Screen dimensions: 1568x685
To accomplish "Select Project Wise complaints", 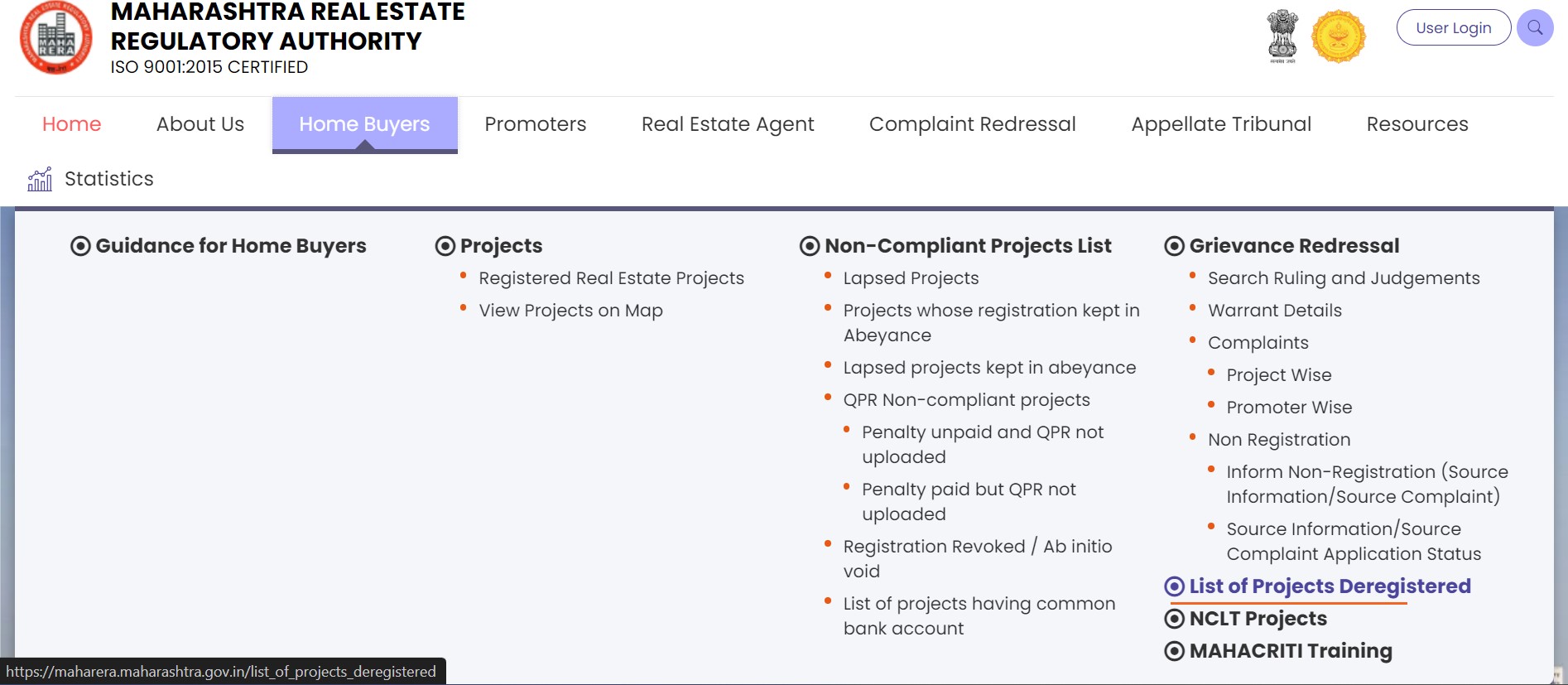I will pos(1278,374).
